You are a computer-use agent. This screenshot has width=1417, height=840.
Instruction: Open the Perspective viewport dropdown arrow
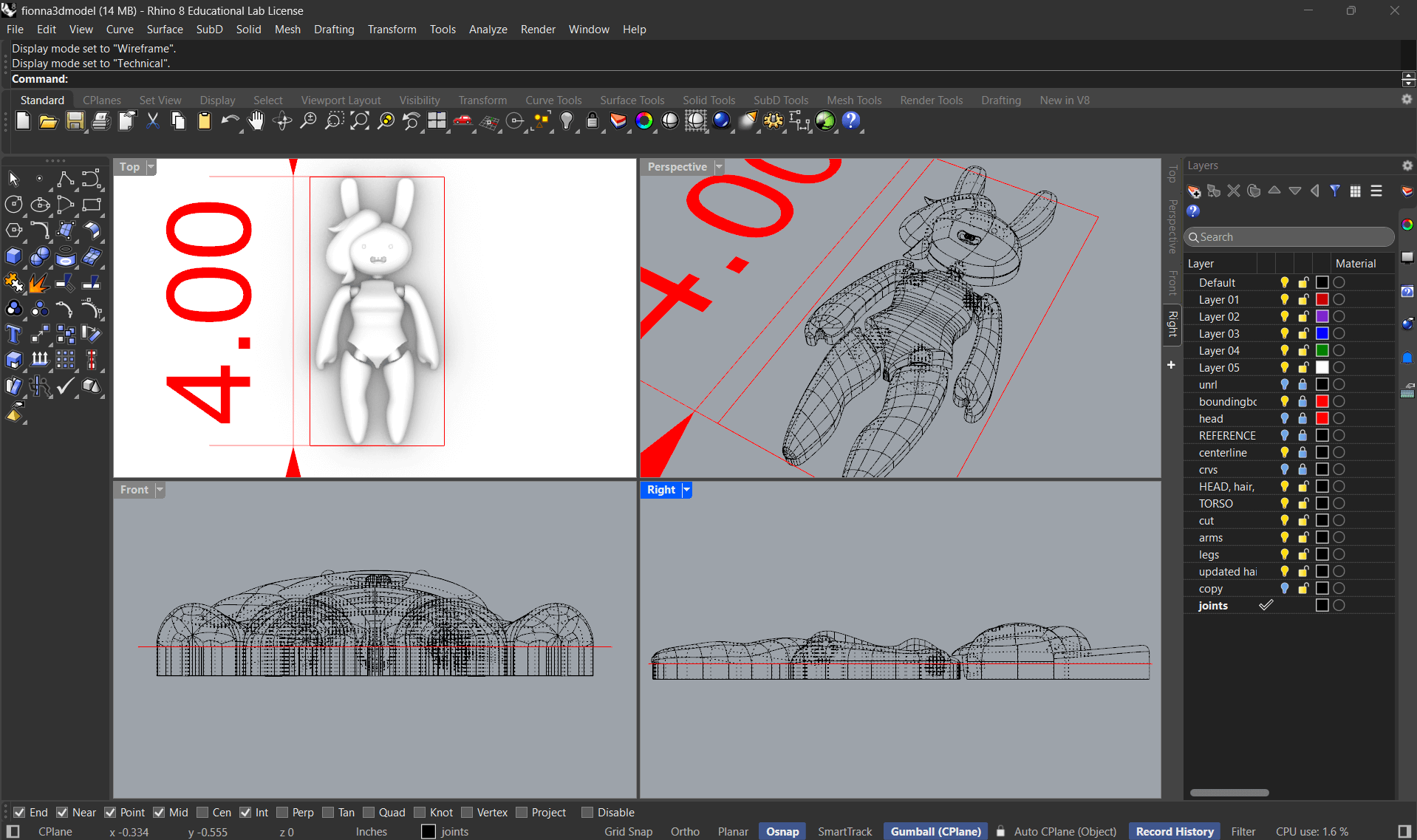click(x=719, y=167)
